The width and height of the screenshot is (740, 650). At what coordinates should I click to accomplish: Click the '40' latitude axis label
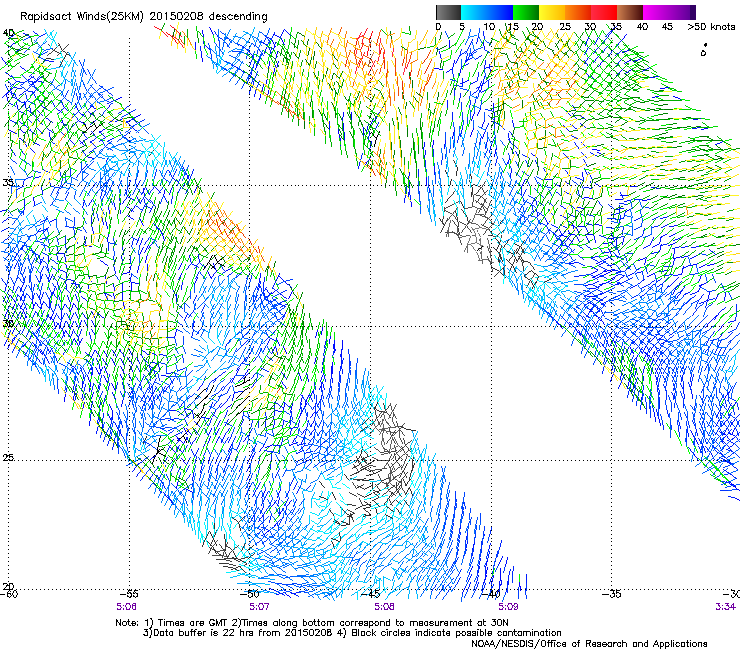point(8,33)
